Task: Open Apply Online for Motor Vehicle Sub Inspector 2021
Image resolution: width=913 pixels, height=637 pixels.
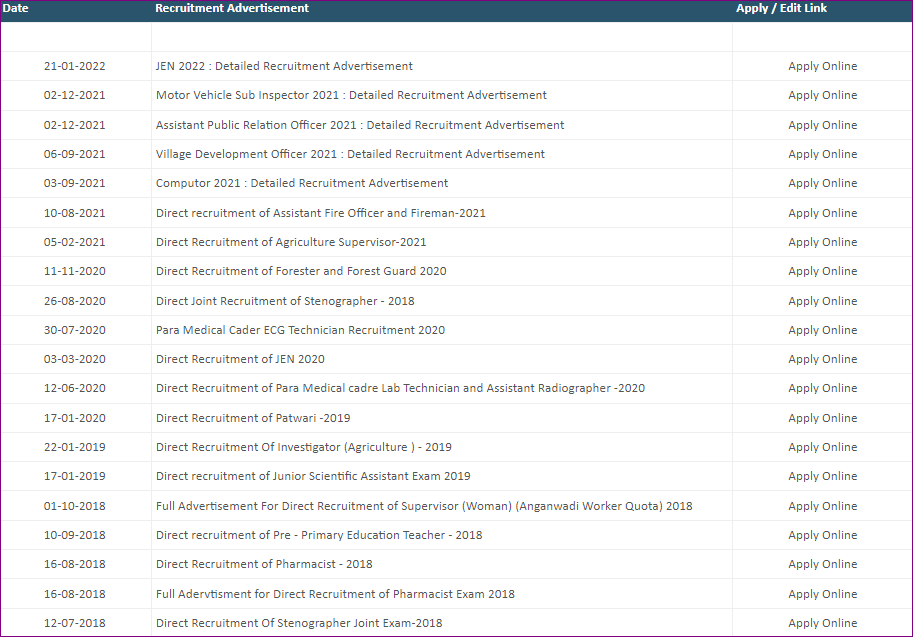Action: coord(822,95)
